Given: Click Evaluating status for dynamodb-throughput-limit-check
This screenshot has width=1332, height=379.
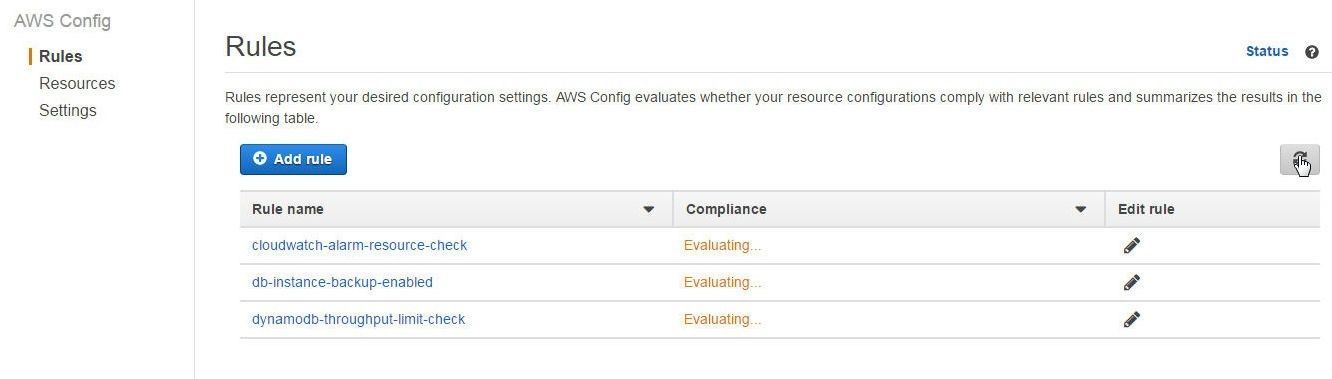Looking at the screenshot, I should (x=722, y=319).
